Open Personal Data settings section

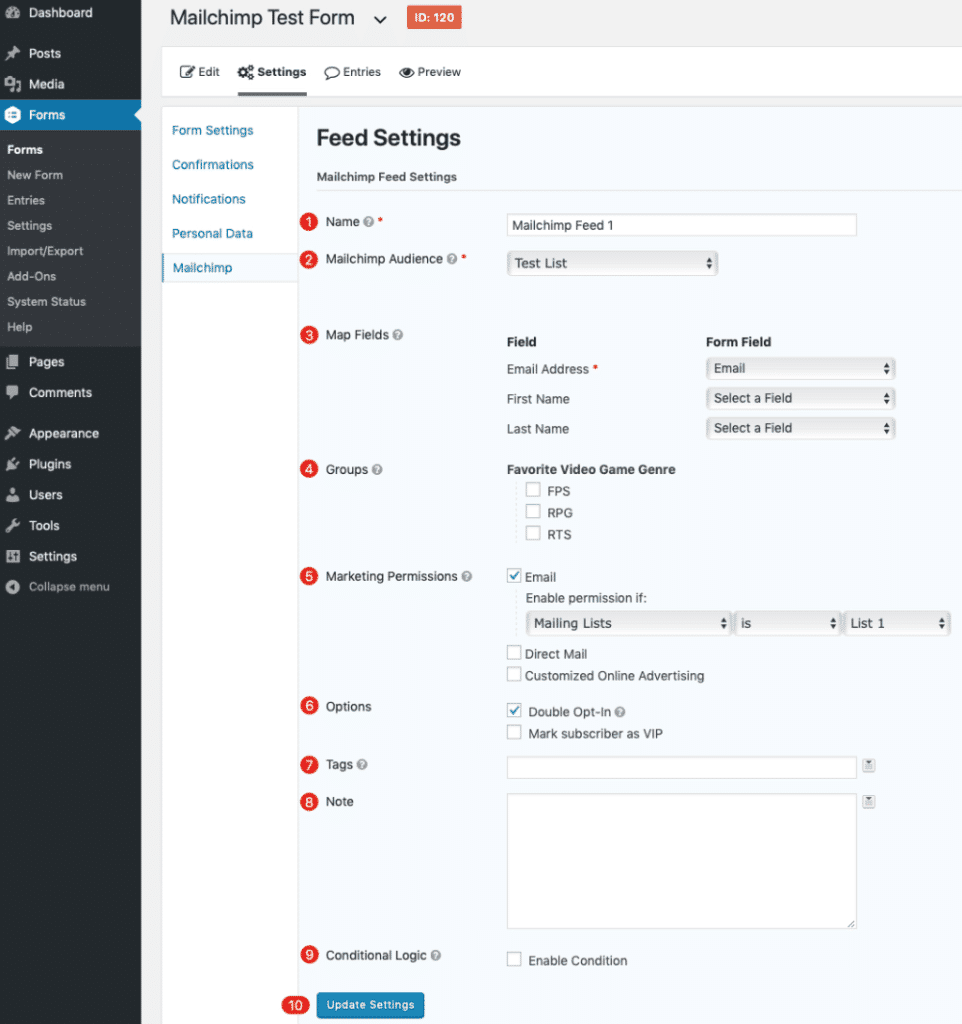point(212,234)
